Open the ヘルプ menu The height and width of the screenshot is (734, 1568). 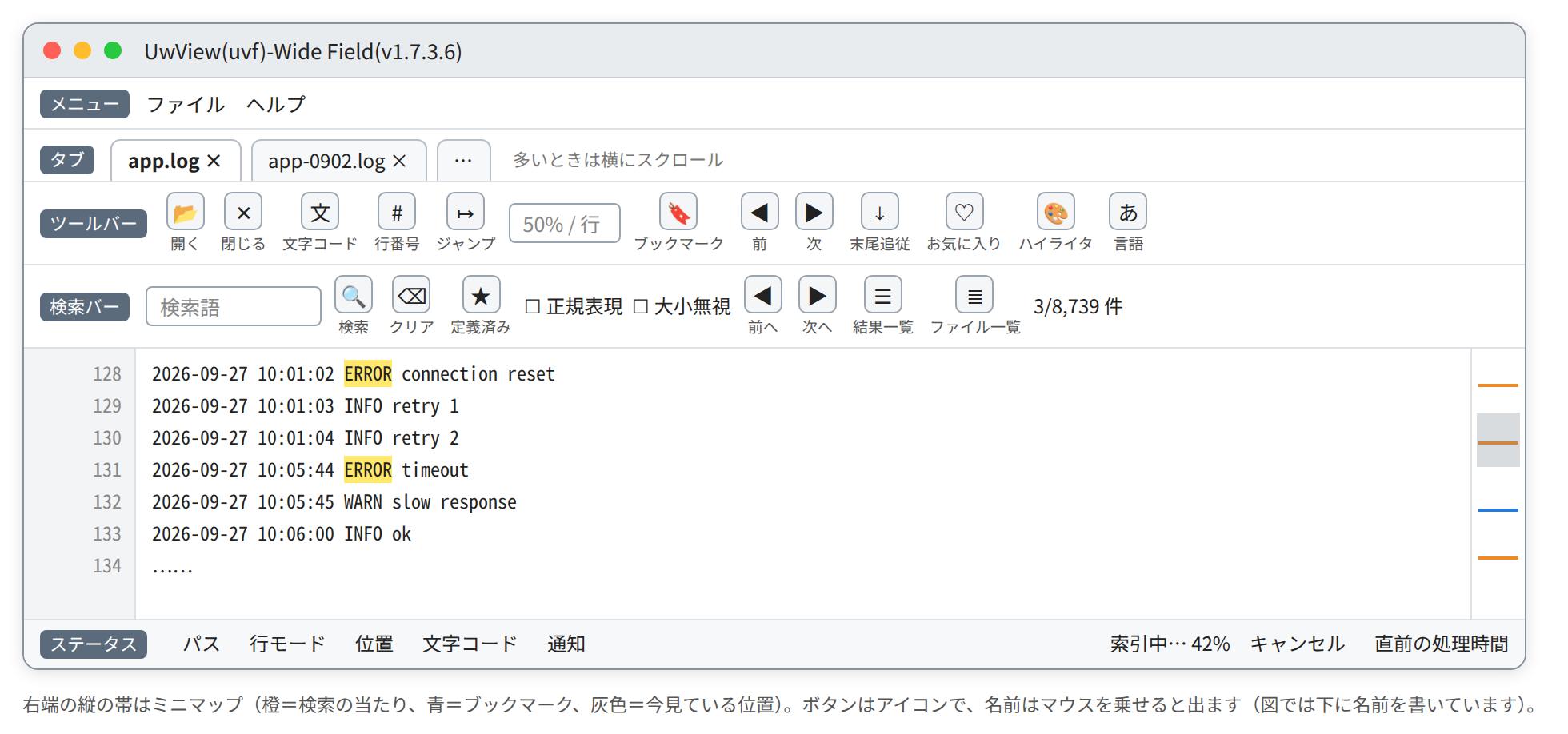pos(276,104)
